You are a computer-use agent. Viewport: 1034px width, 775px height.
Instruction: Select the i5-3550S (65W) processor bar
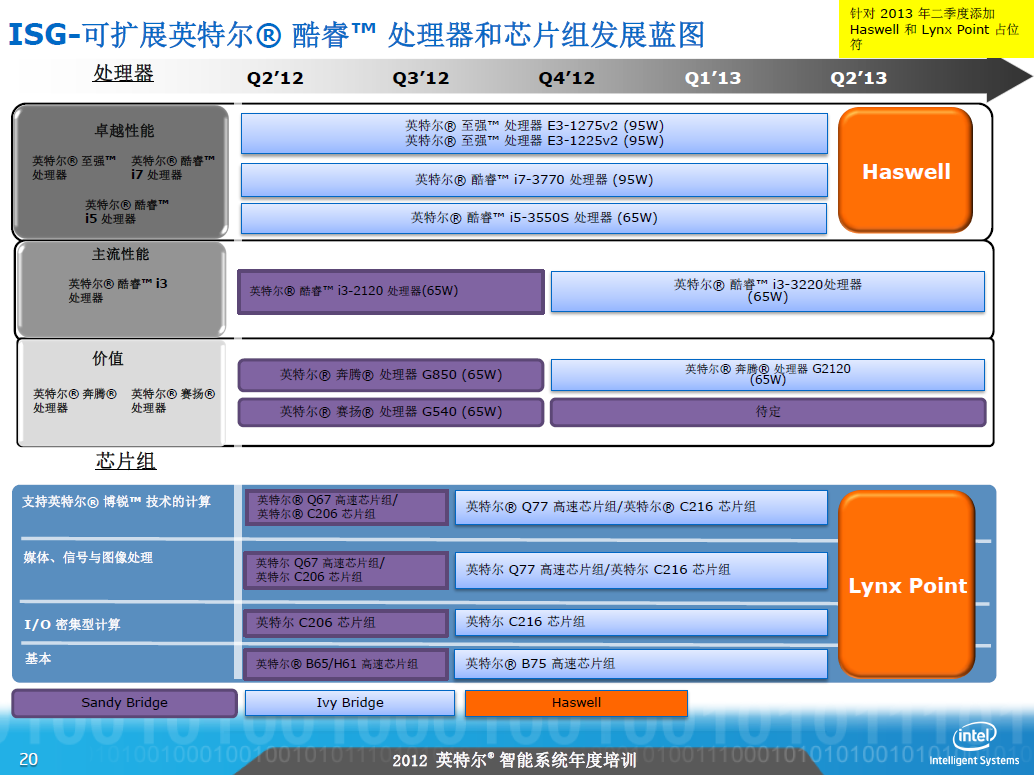pos(534,217)
